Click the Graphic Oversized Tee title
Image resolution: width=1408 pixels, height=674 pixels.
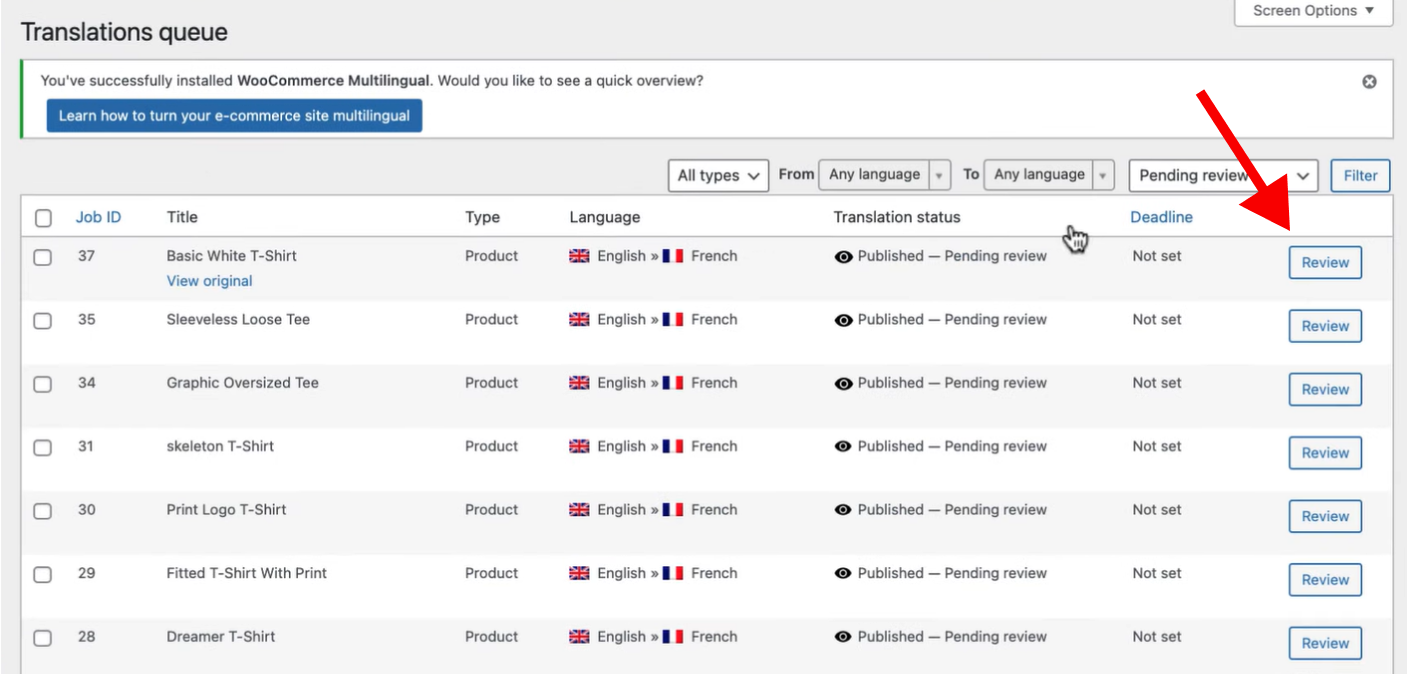click(243, 383)
